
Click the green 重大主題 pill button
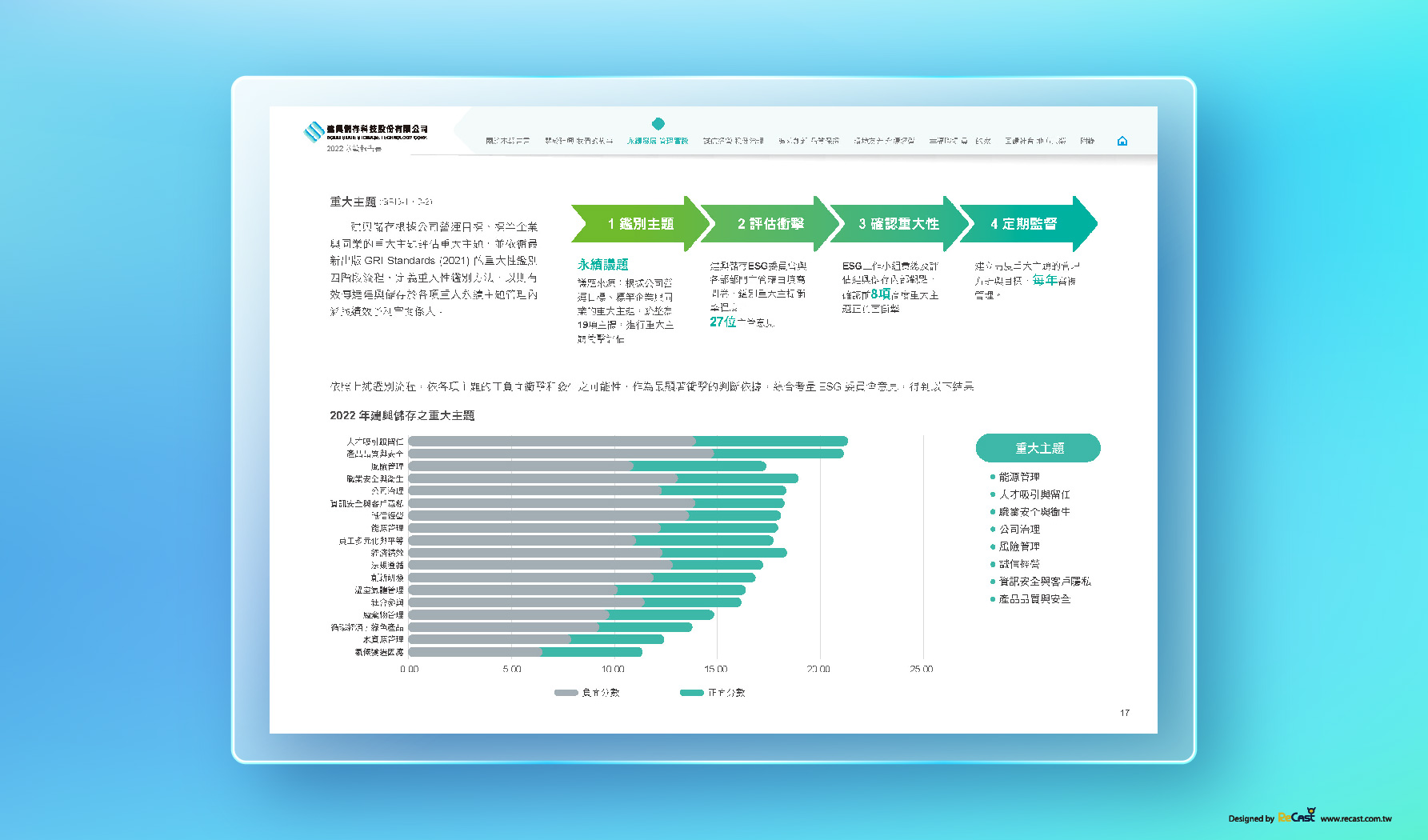click(1038, 448)
